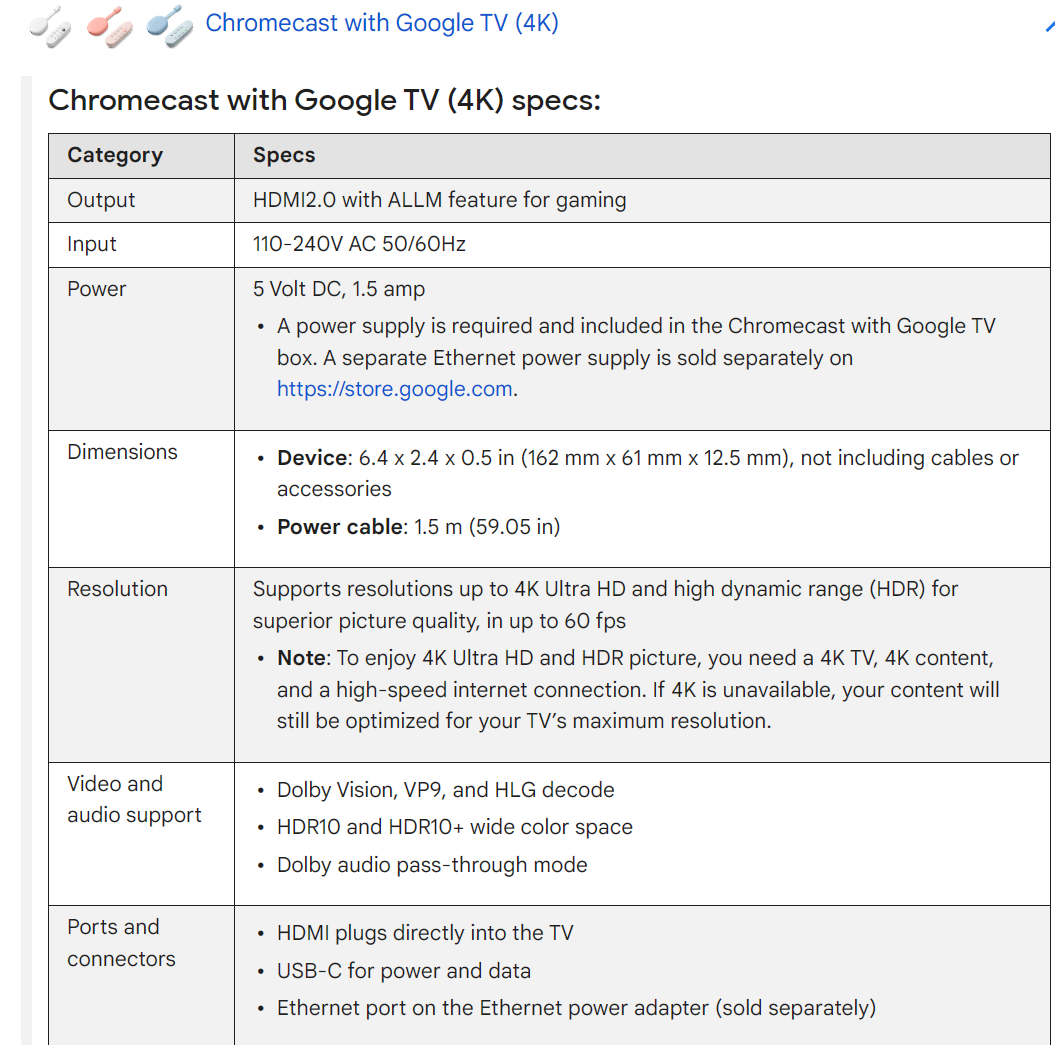Click the Dolby Vision, VP9, HLG bullet

445,790
